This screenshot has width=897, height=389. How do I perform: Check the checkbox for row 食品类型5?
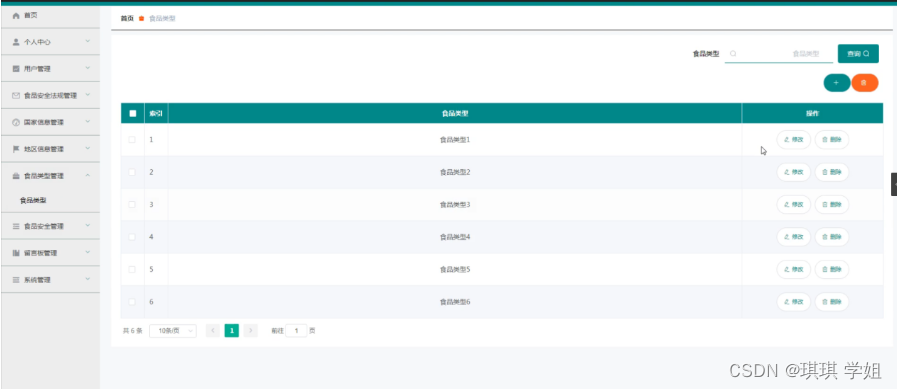pyautogui.click(x=132, y=269)
